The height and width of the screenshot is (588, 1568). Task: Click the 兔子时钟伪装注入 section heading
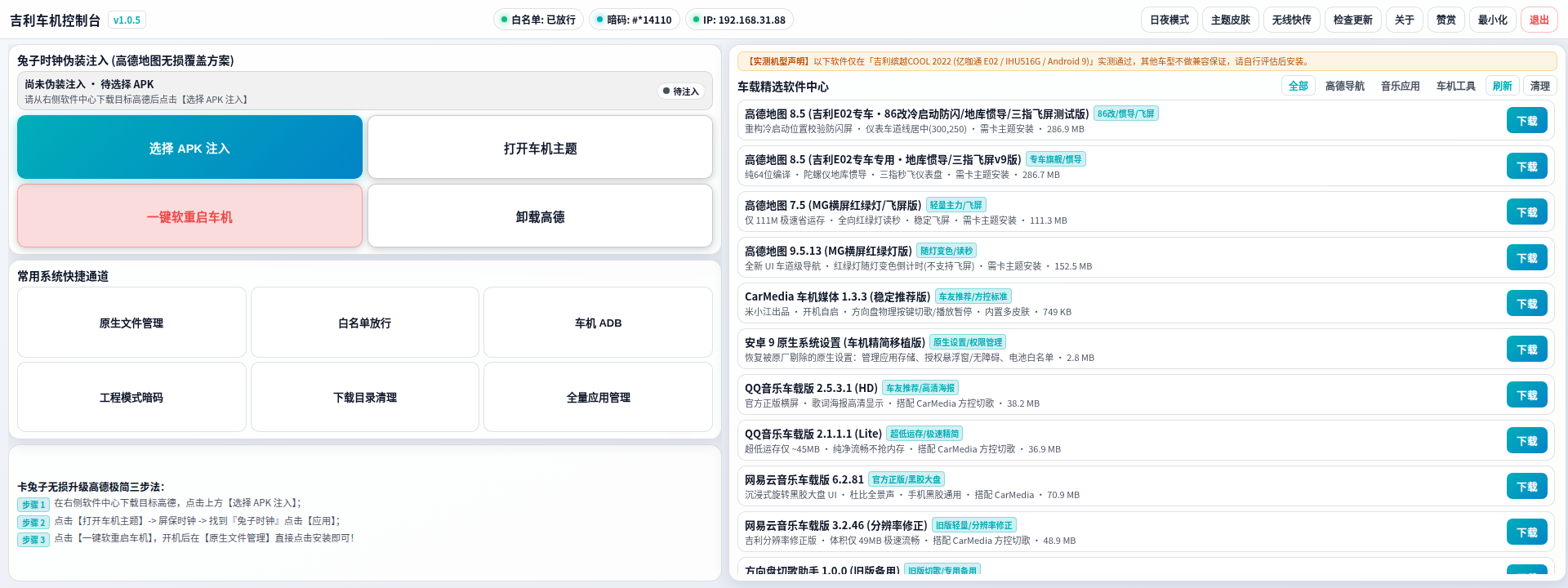point(126,60)
